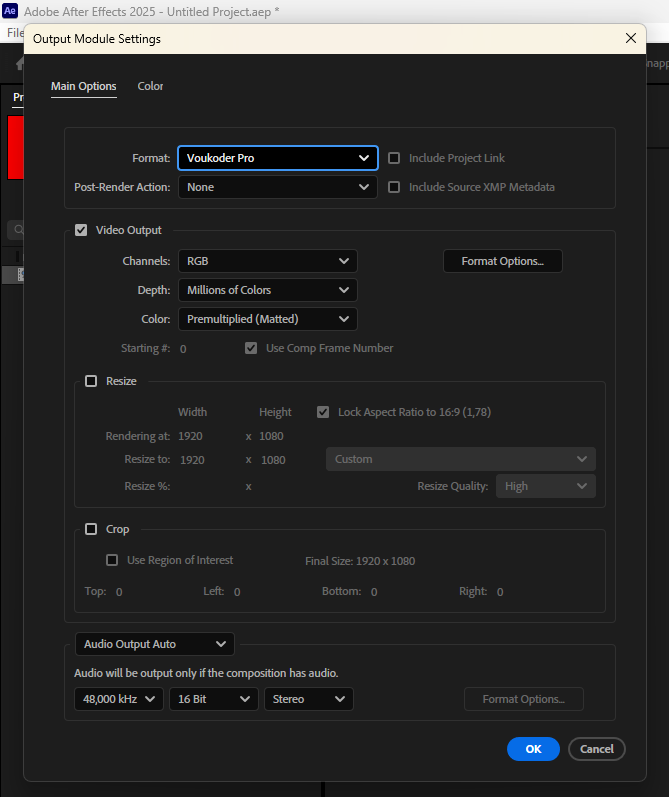Check Use Region of Interest
669x797 pixels.
point(113,560)
